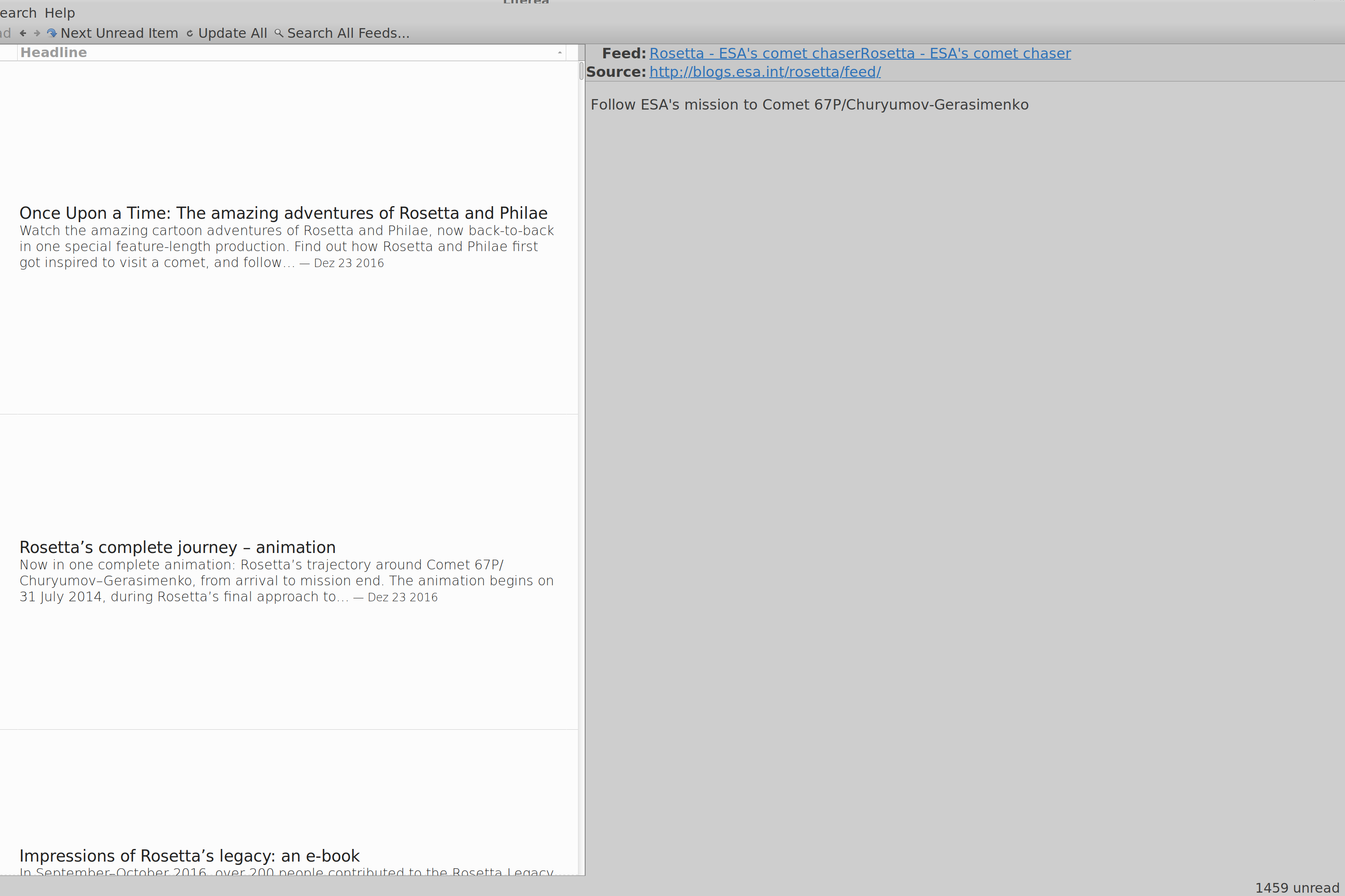Click the forward navigation arrow icon
The height and width of the screenshot is (896, 1345).
37,33
